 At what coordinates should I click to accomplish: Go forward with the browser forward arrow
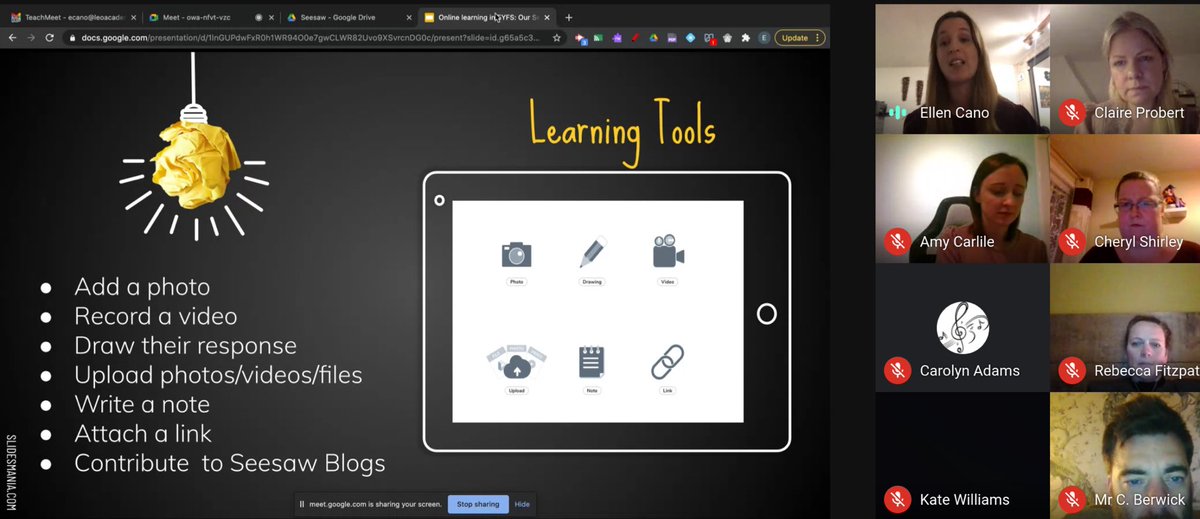[x=32, y=38]
